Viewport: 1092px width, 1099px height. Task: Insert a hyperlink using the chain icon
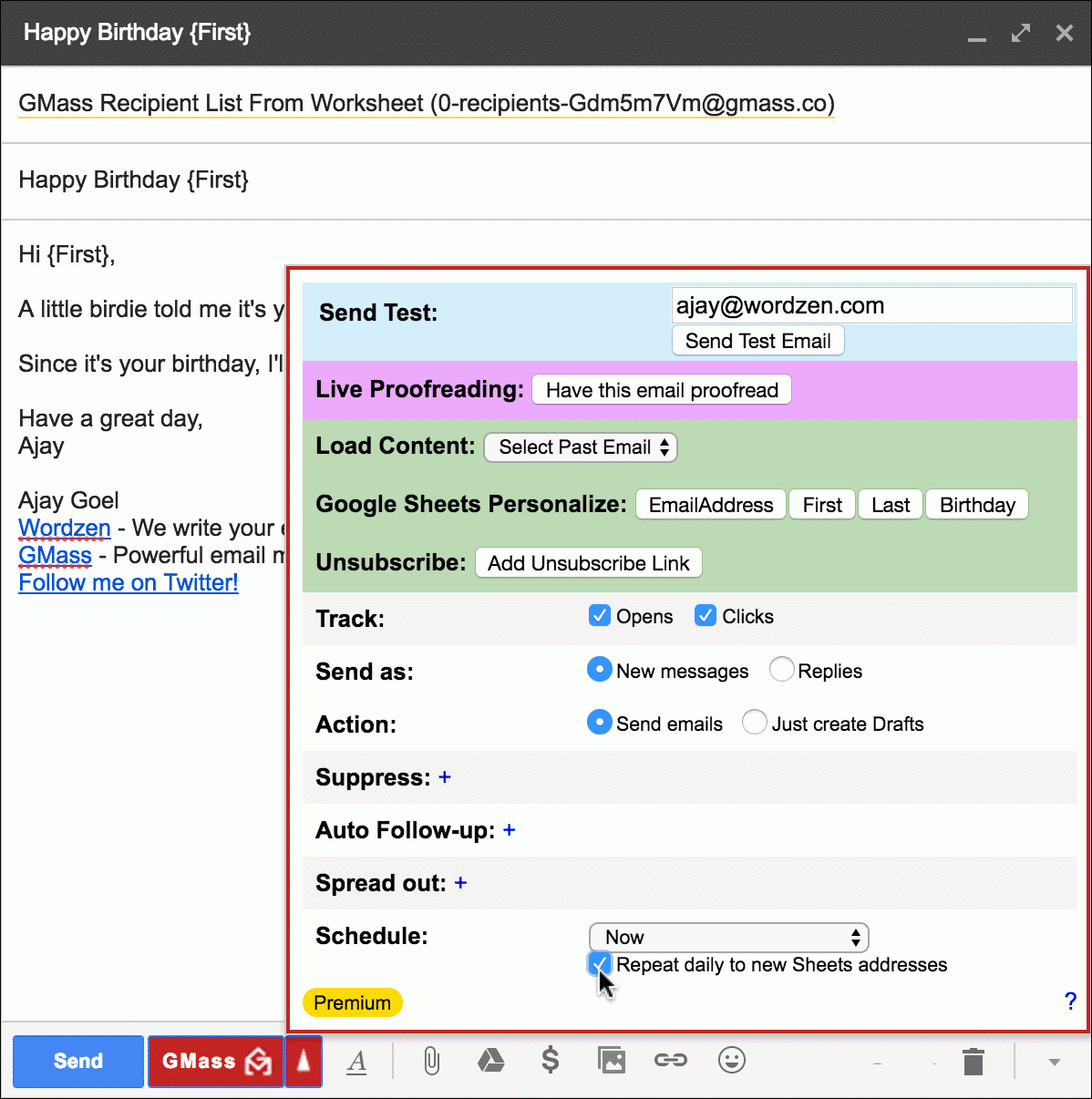(671, 1061)
